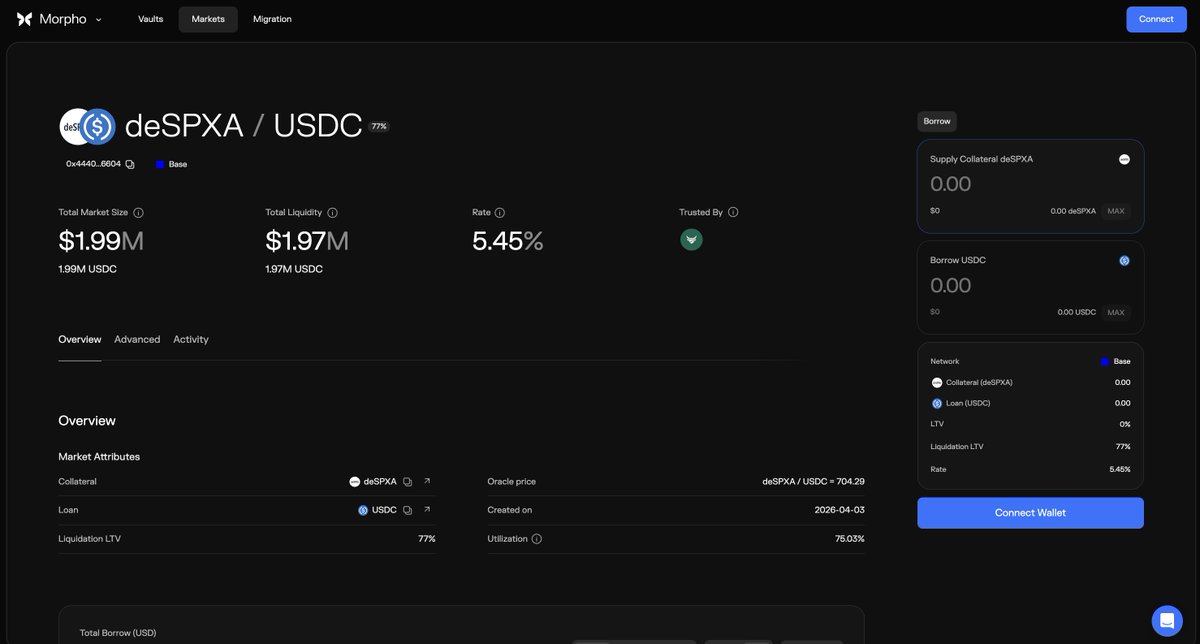The width and height of the screenshot is (1200, 644).
Task: Open the support chat widget
Action: 1167,621
